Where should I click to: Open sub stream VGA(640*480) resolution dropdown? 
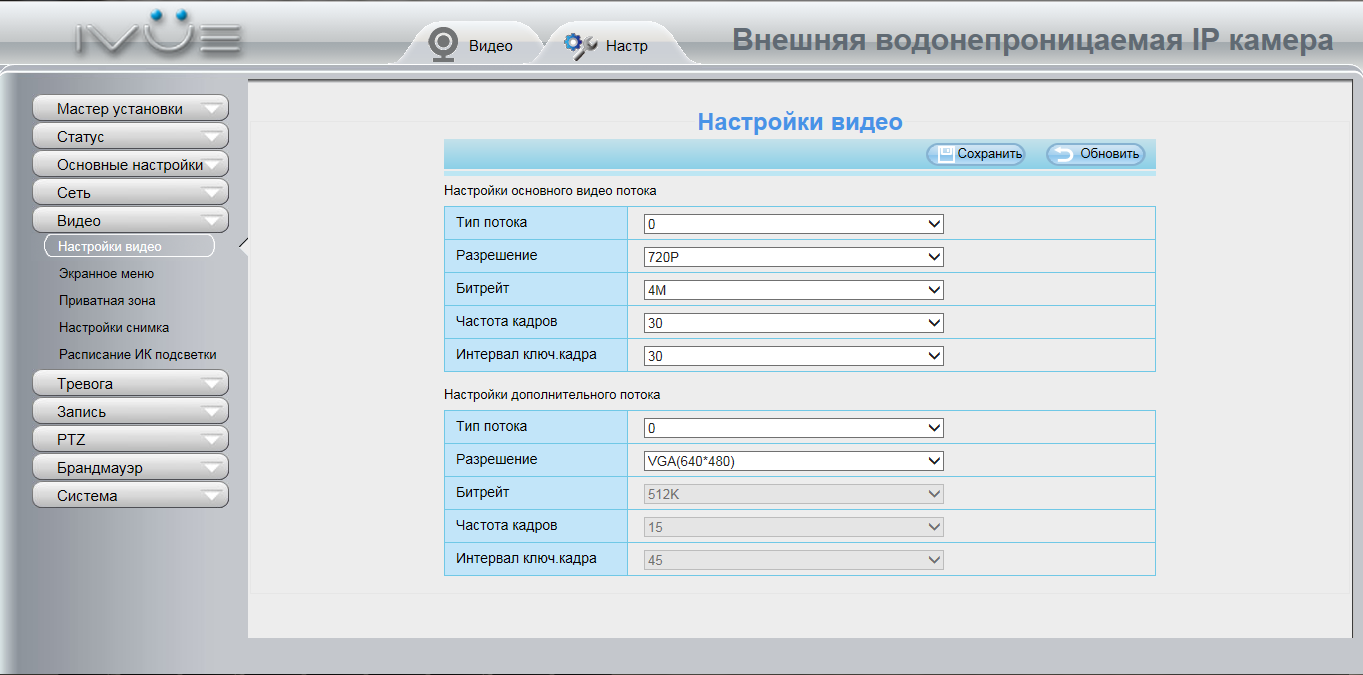click(x=794, y=461)
